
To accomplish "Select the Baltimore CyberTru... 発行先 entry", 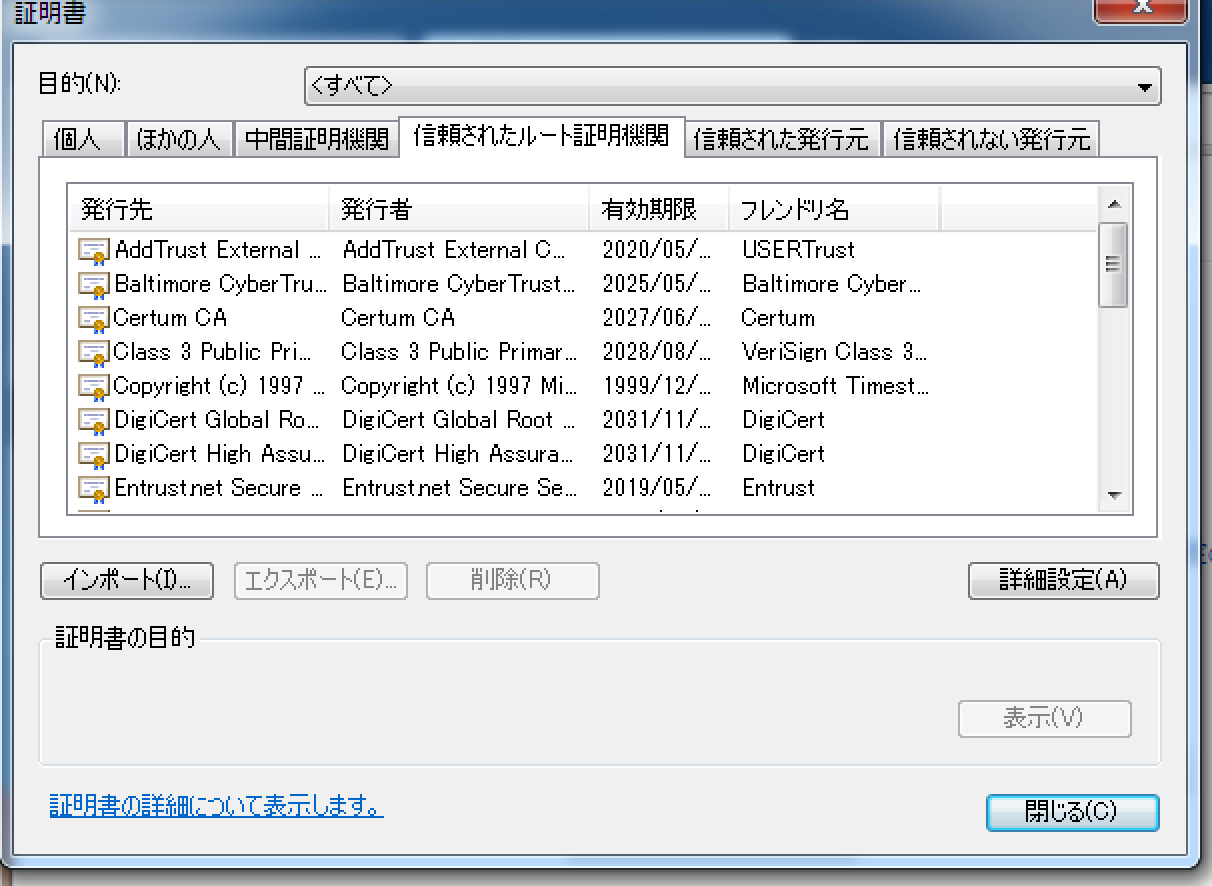I will [221, 284].
